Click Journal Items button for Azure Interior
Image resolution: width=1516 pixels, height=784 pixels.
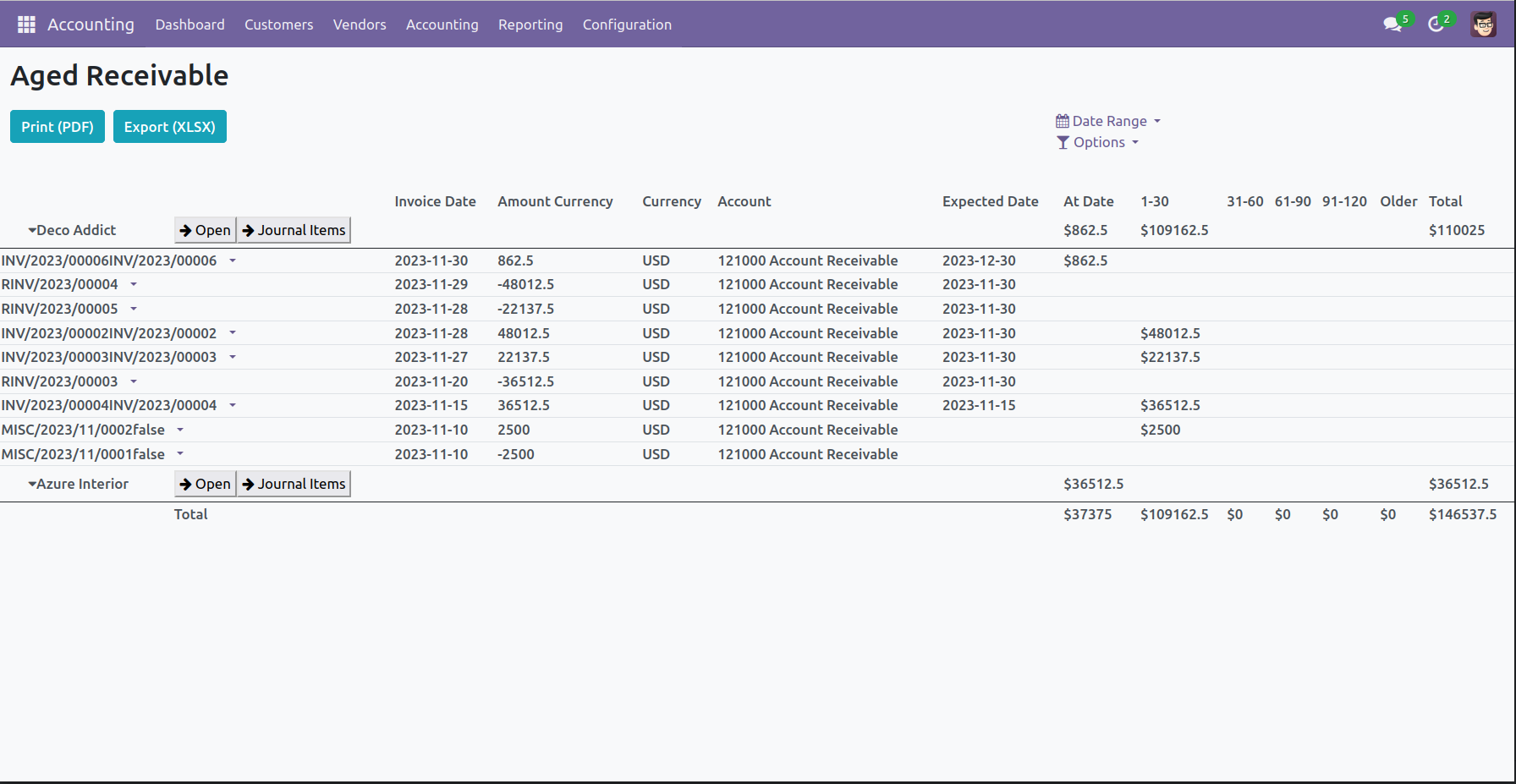click(294, 484)
